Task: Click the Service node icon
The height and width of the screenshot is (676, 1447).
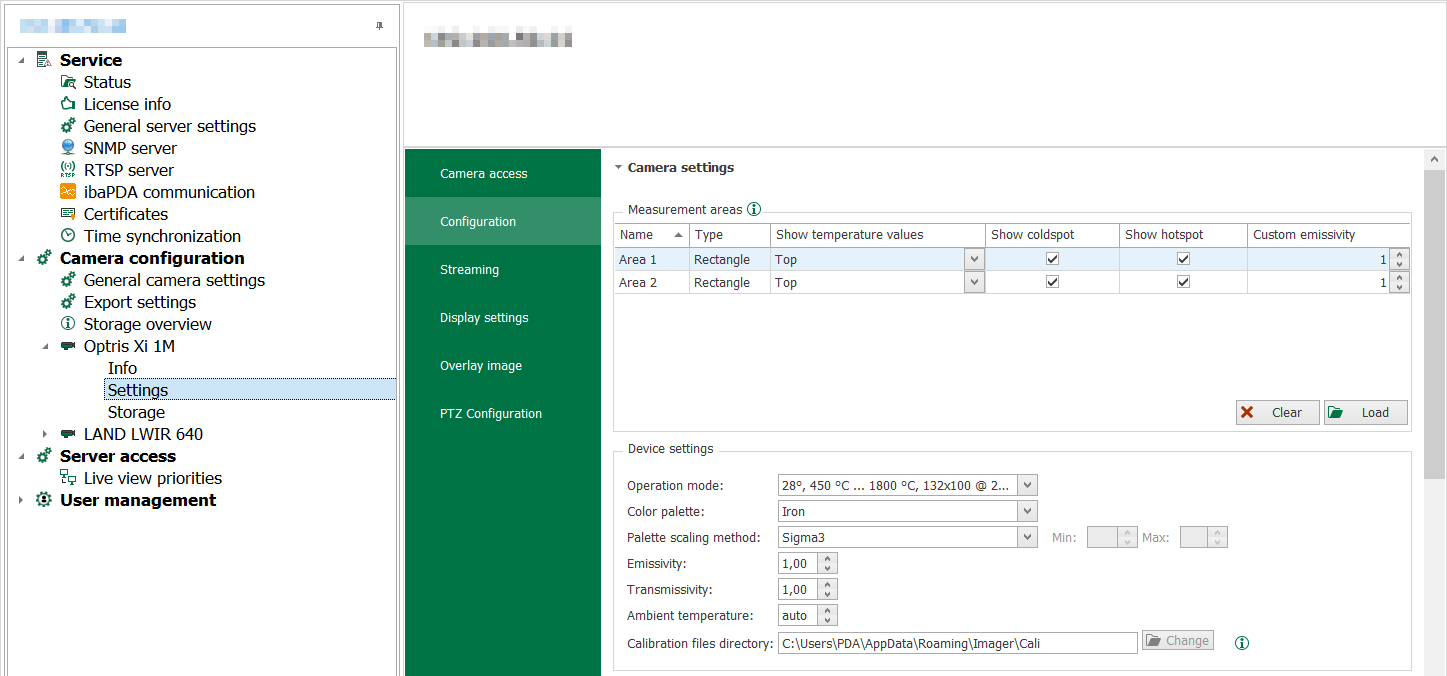Action: pos(44,60)
